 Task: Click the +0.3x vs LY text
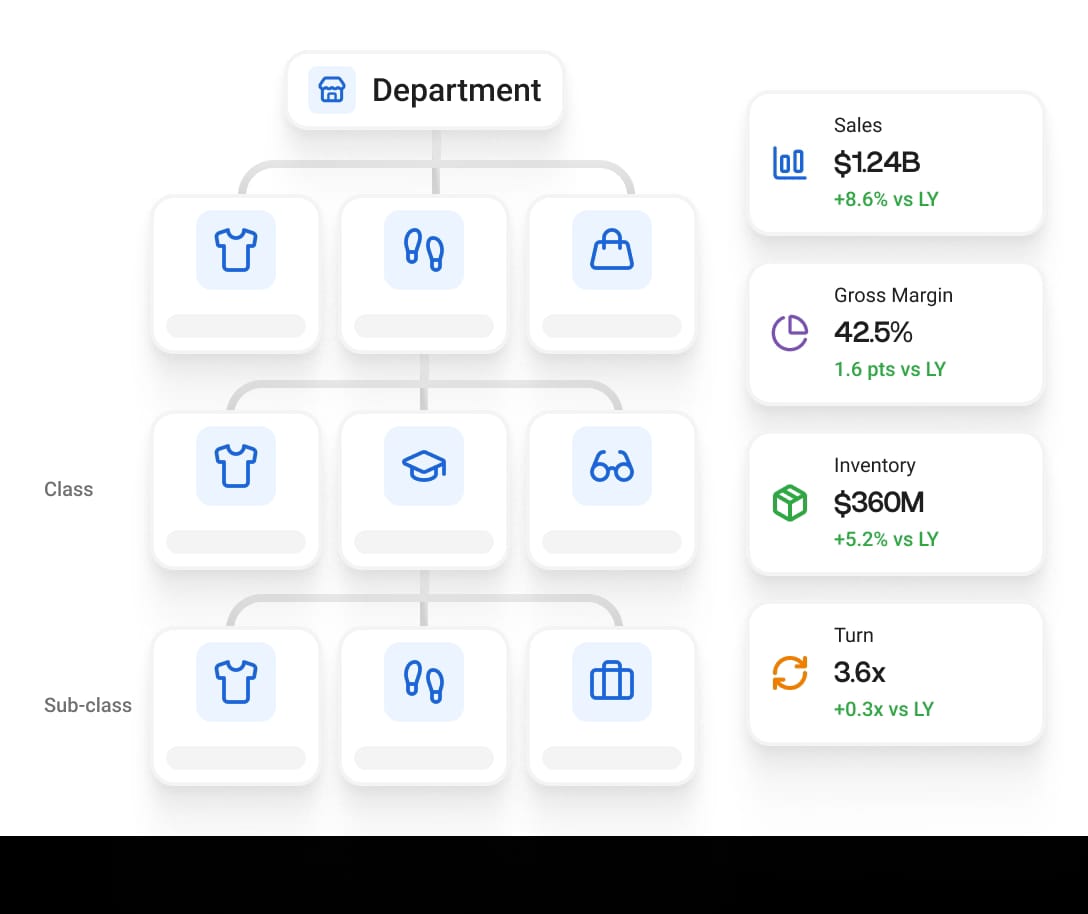click(x=884, y=709)
